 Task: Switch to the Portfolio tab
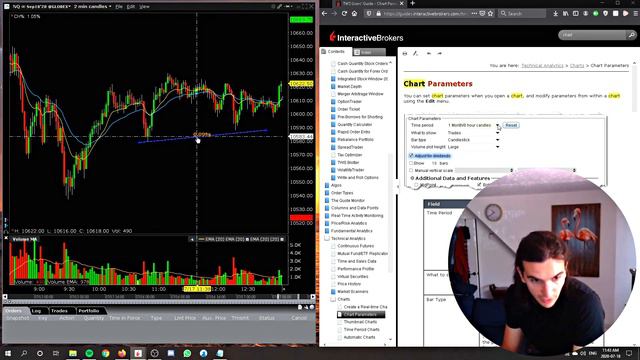[x=89, y=311]
